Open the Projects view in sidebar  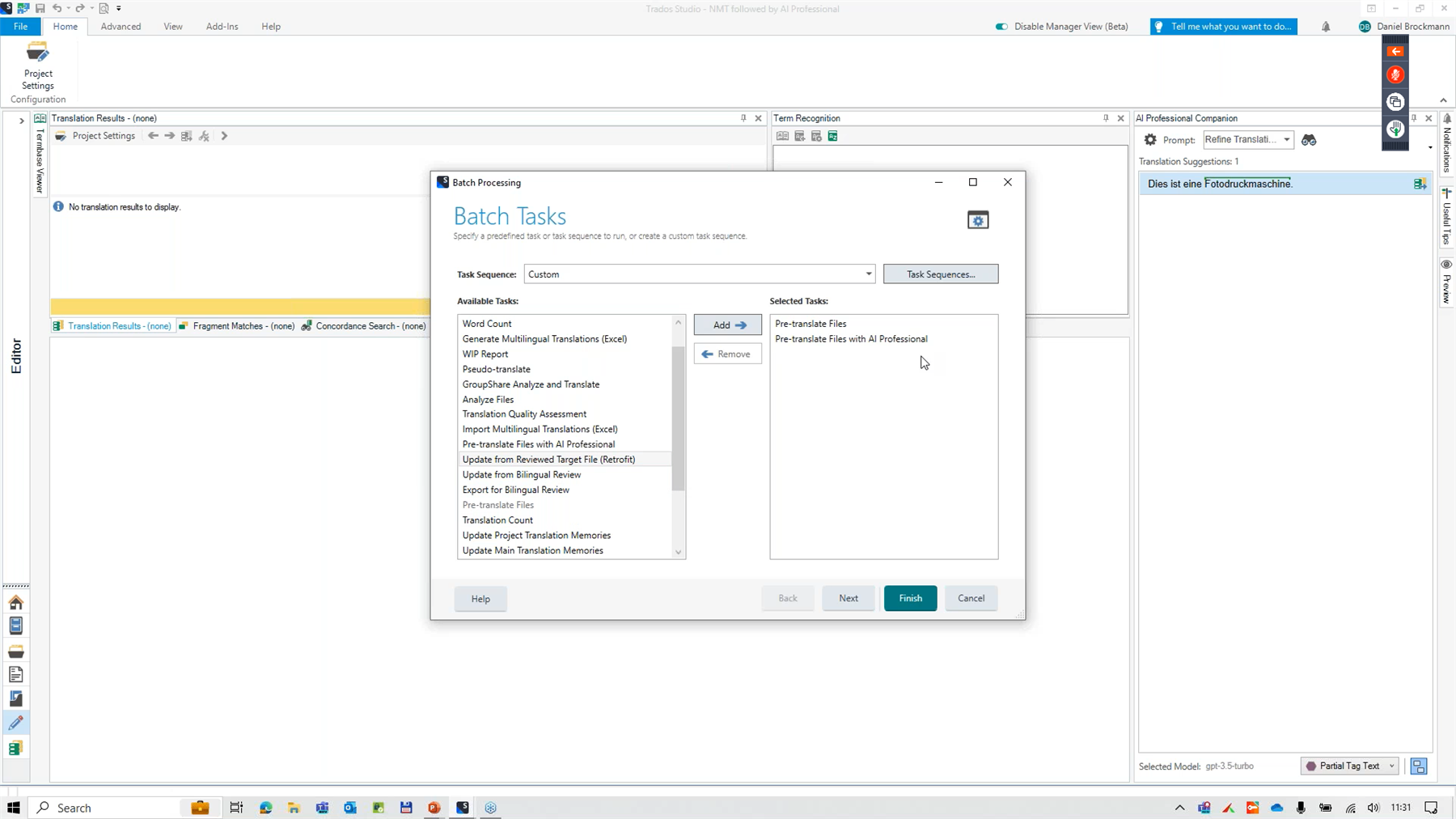[x=16, y=626]
